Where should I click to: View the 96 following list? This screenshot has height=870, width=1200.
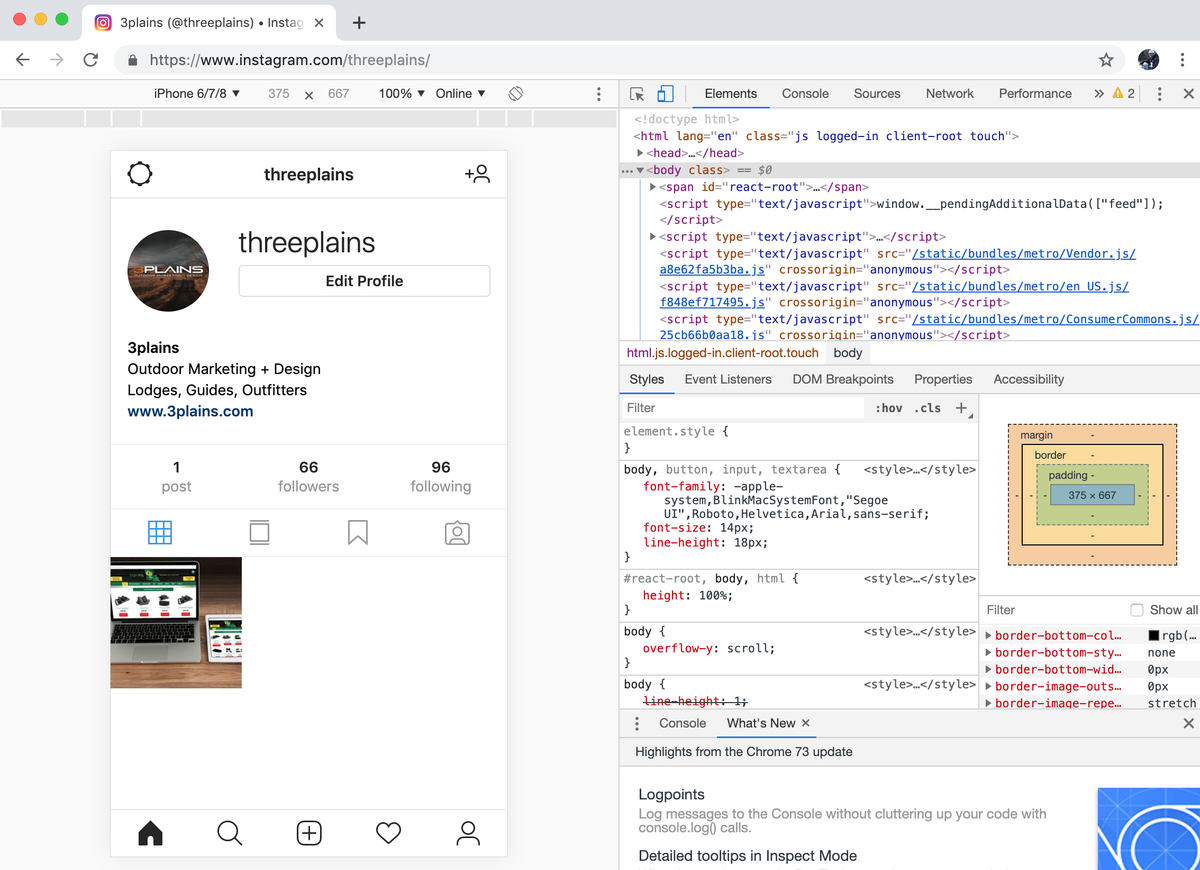[441, 476]
